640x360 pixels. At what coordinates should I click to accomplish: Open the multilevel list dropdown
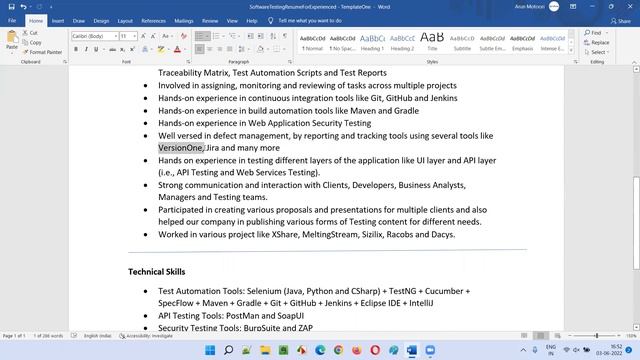coord(239,36)
